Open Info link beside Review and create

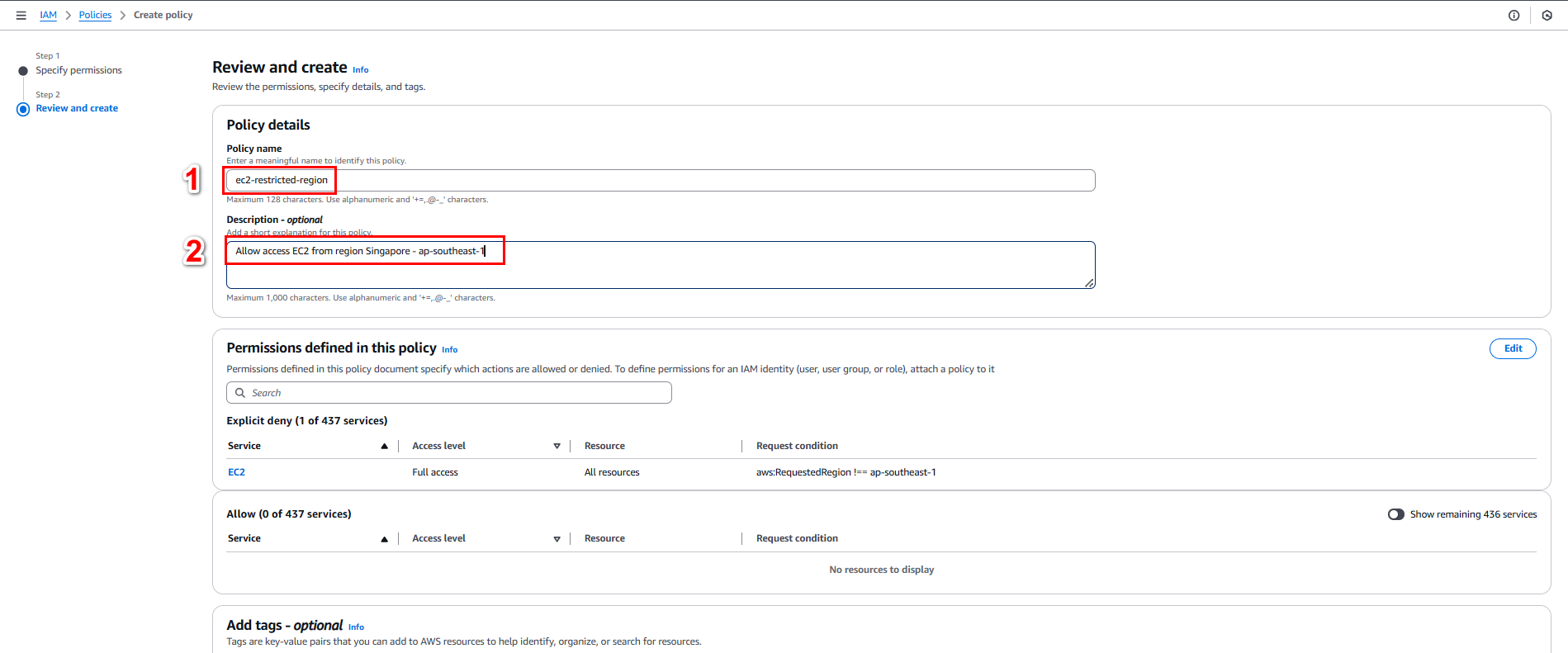pyautogui.click(x=361, y=70)
